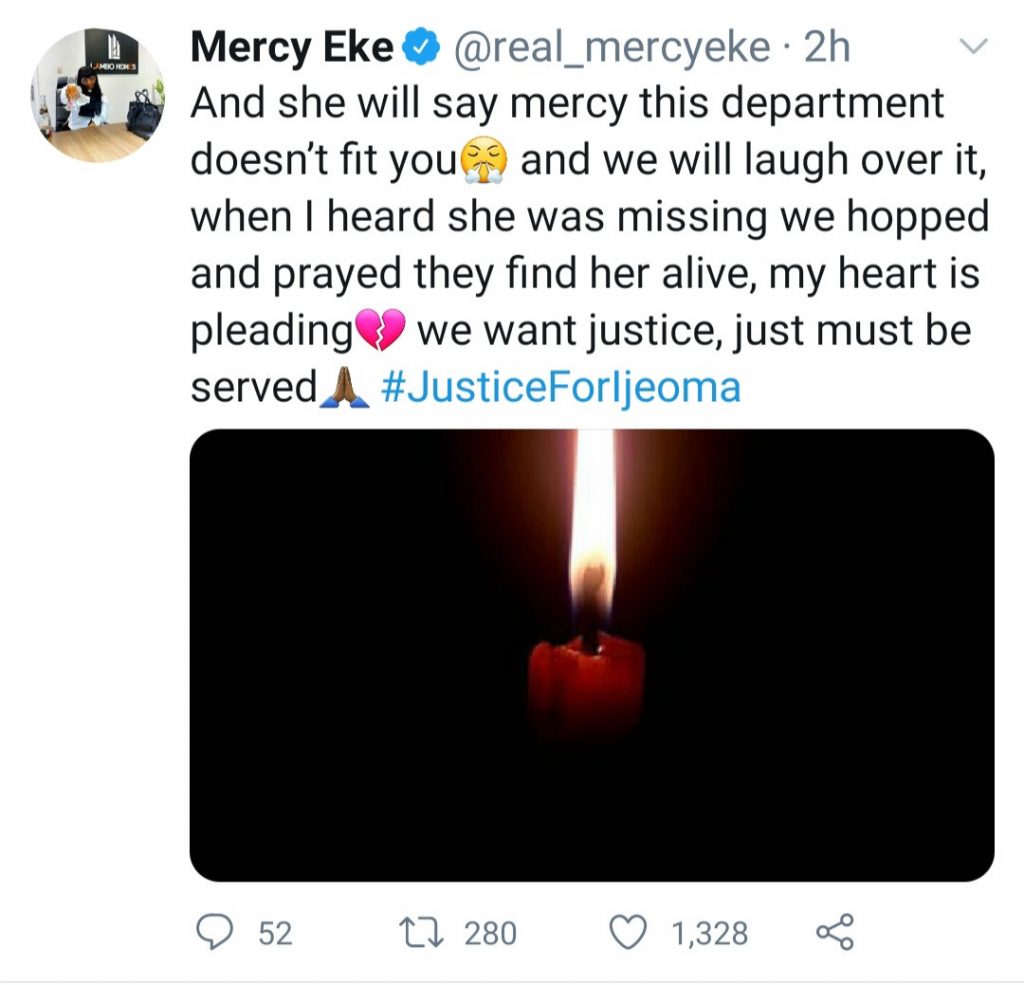Click the blue verified badge
1024x985 pixels.
[419, 49]
